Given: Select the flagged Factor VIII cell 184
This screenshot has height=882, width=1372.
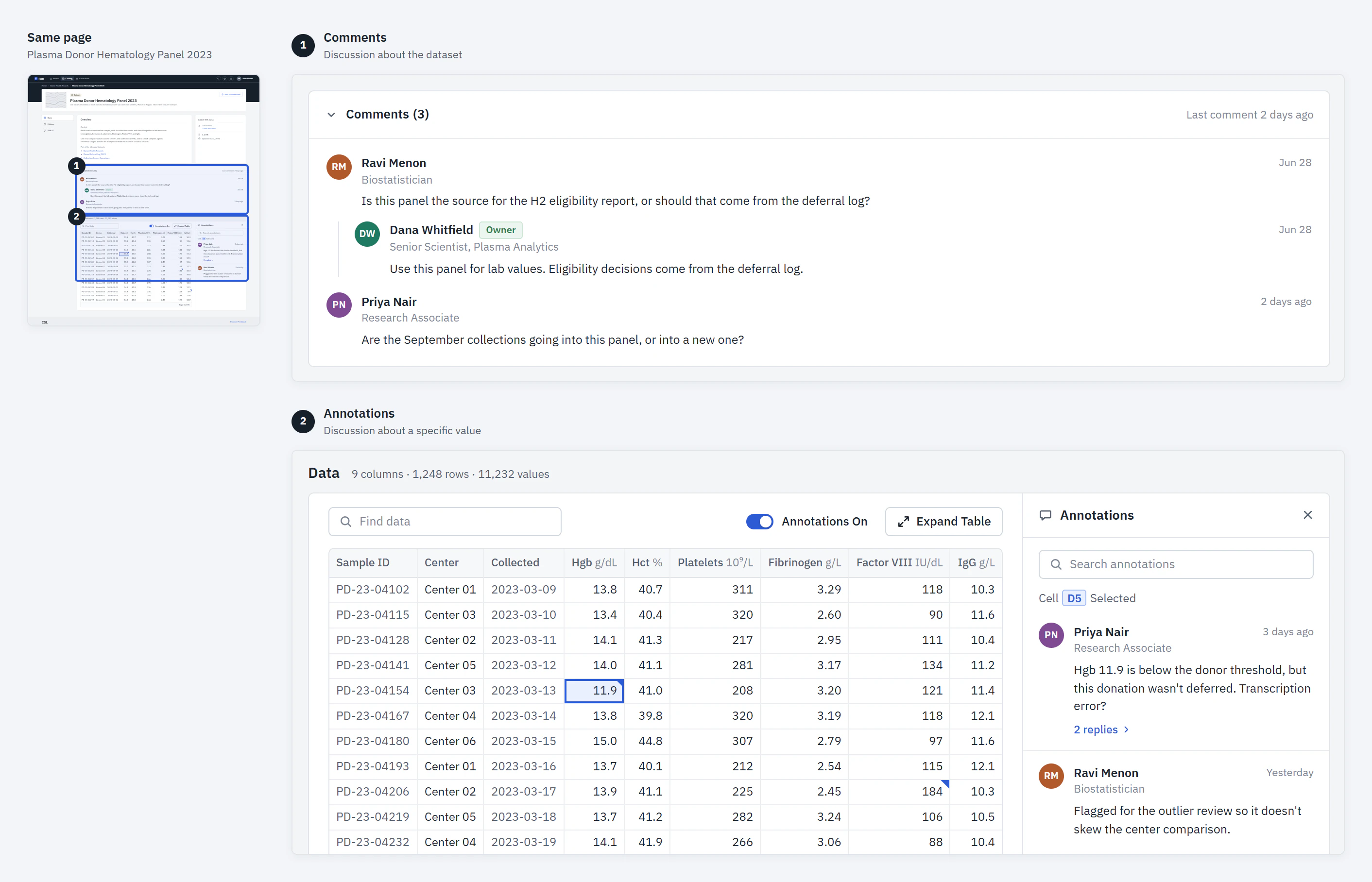Looking at the screenshot, I should (x=899, y=791).
